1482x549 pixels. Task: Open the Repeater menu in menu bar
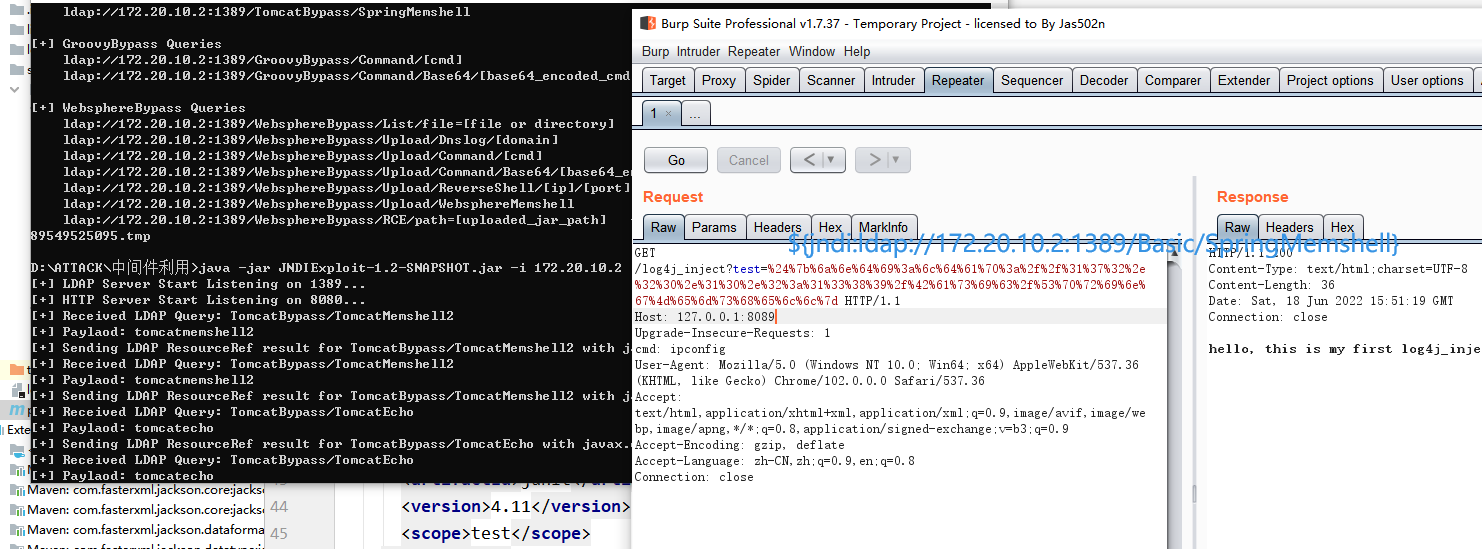[x=754, y=51]
